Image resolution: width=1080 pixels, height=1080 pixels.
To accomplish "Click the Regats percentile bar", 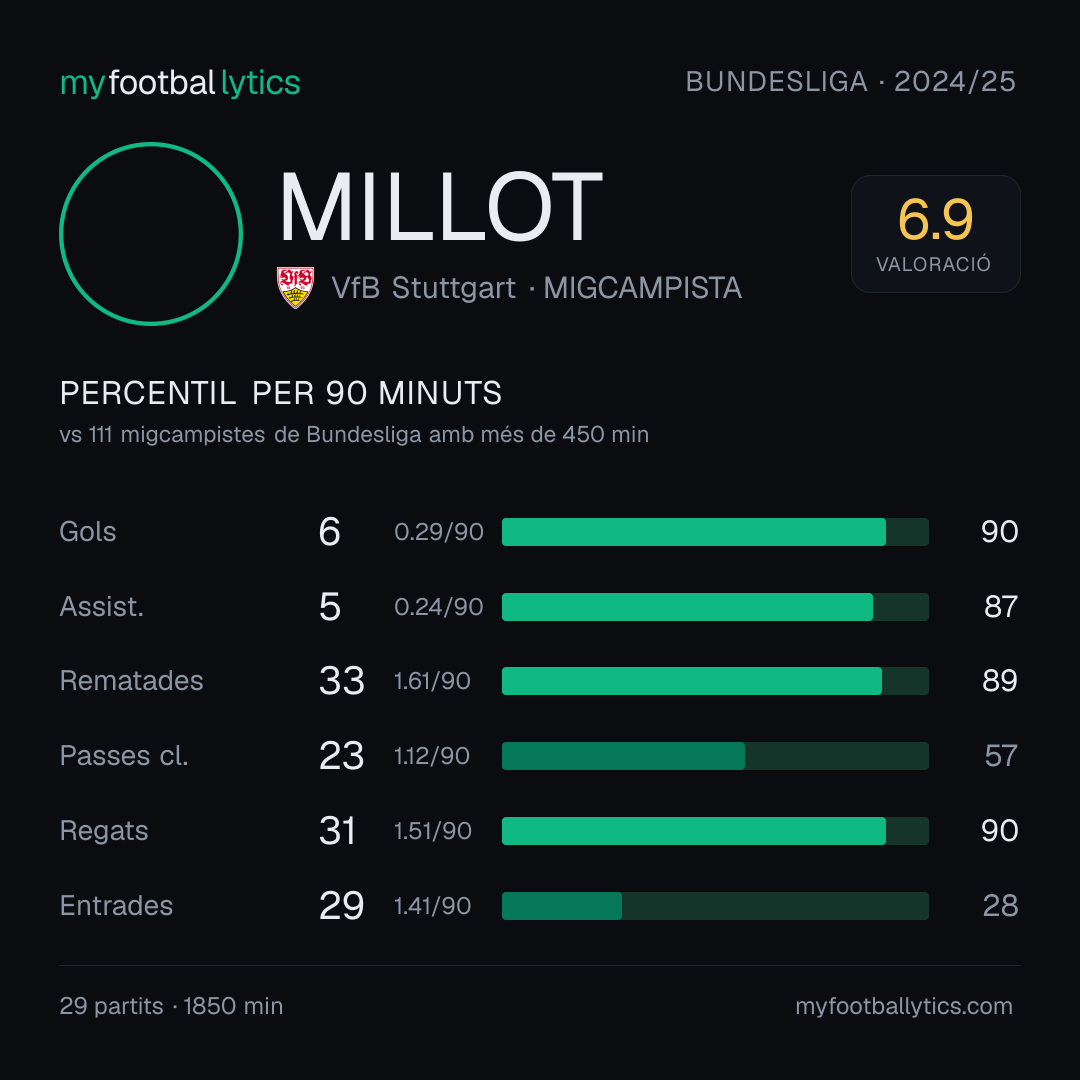I will pos(715,831).
